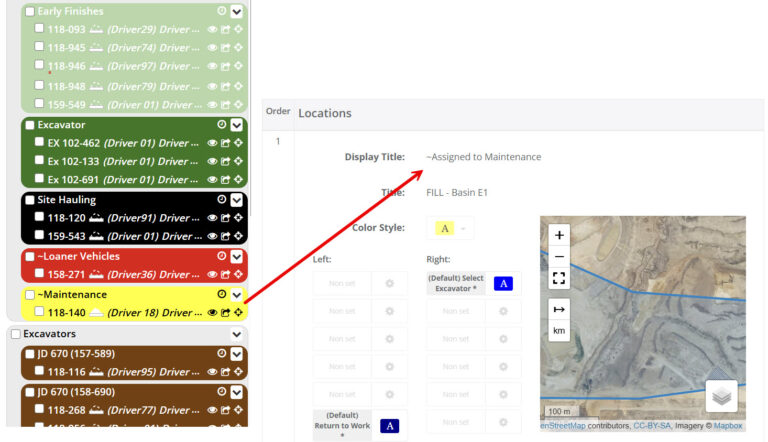Click share icon for truck 118-116

point(225,372)
